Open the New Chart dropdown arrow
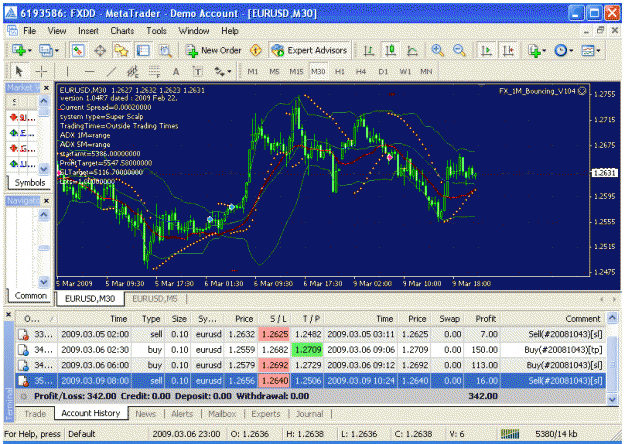Screen dimensions: 625x444 (x=29, y=51)
